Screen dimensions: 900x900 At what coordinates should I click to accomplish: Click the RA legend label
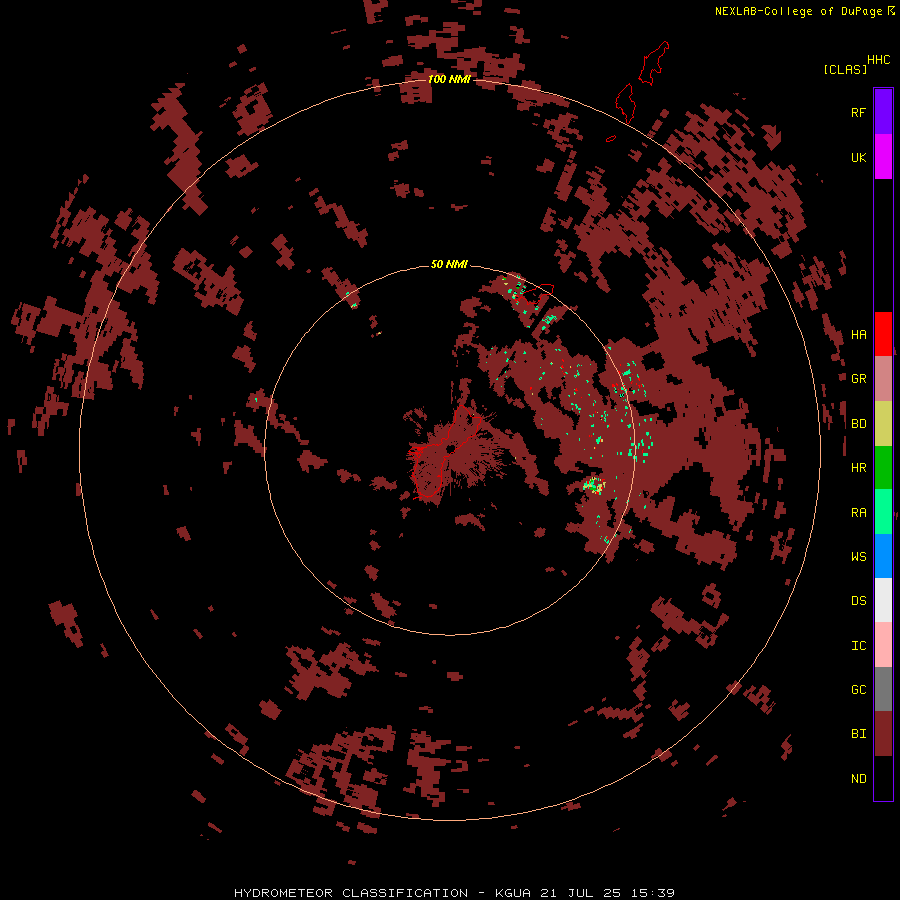coord(858,512)
